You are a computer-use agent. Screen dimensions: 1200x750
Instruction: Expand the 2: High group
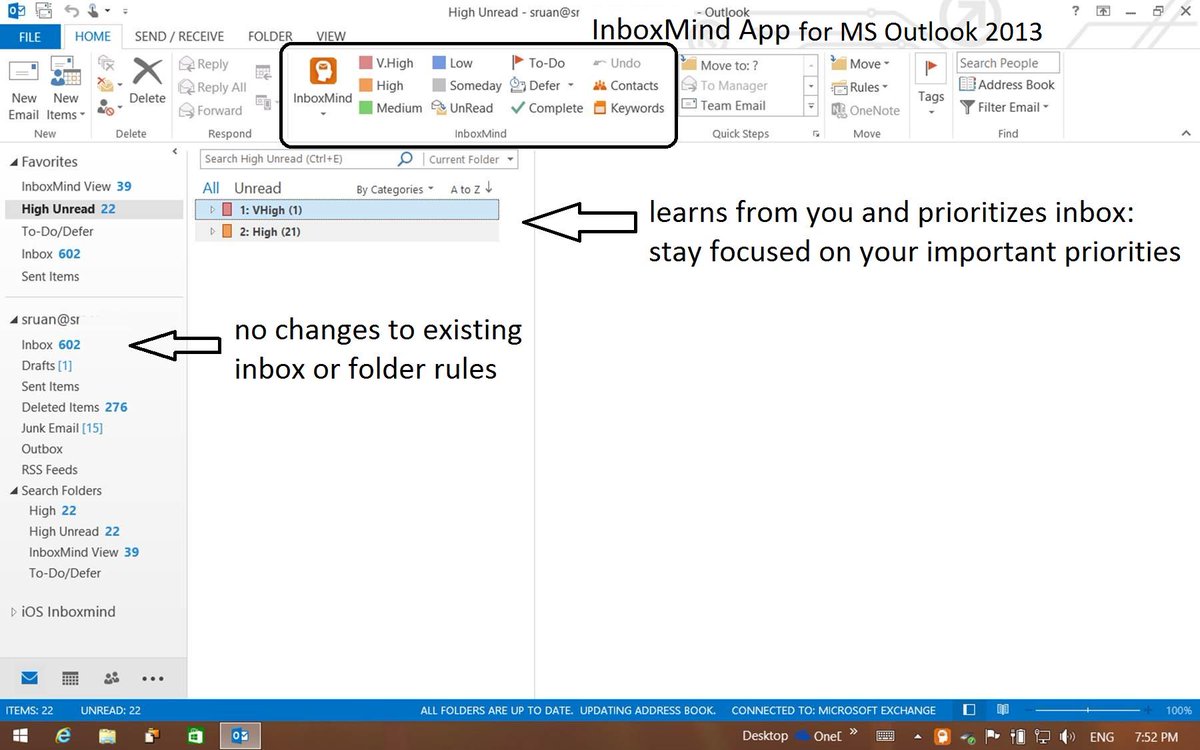[x=212, y=232]
